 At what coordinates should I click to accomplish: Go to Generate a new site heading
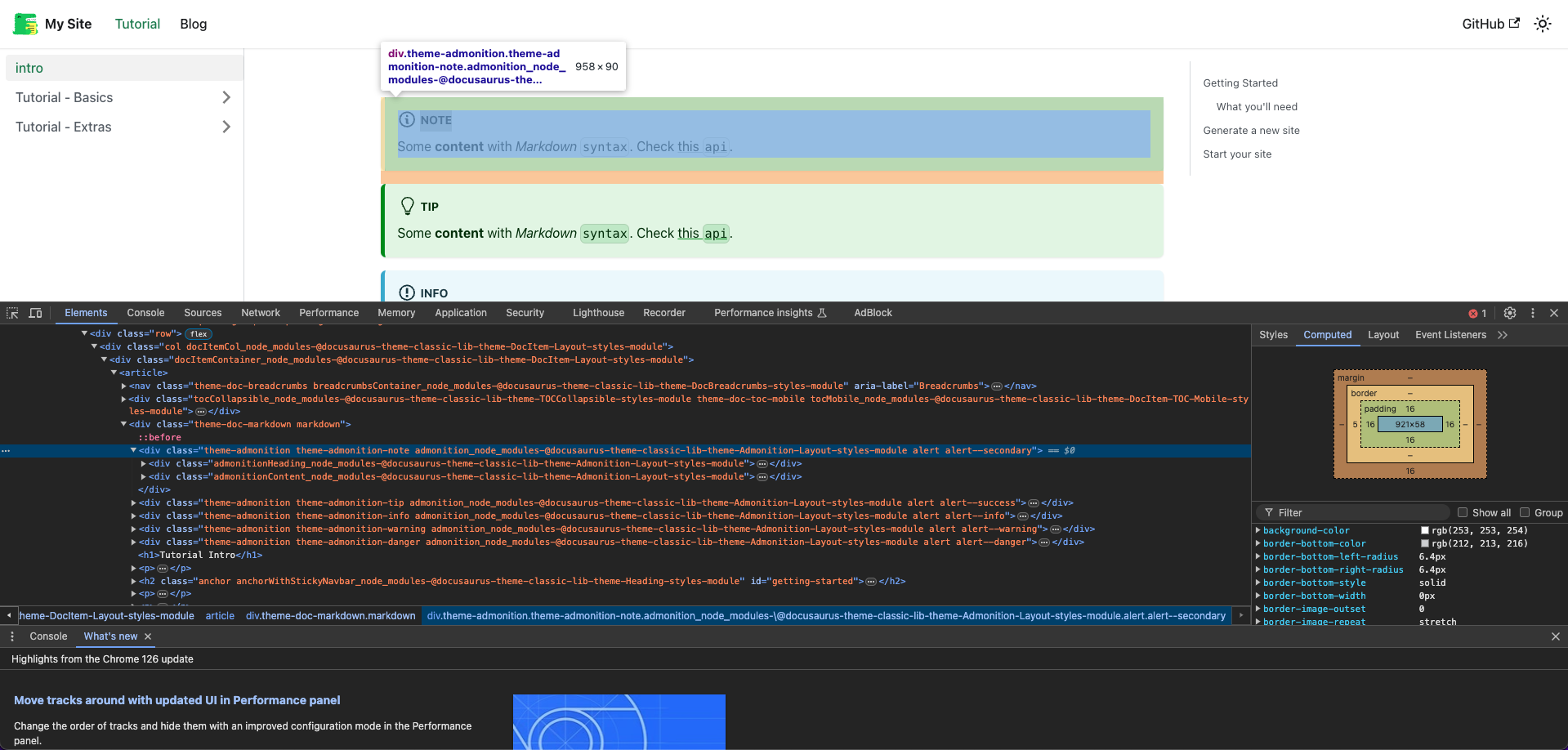click(x=1251, y=131)
